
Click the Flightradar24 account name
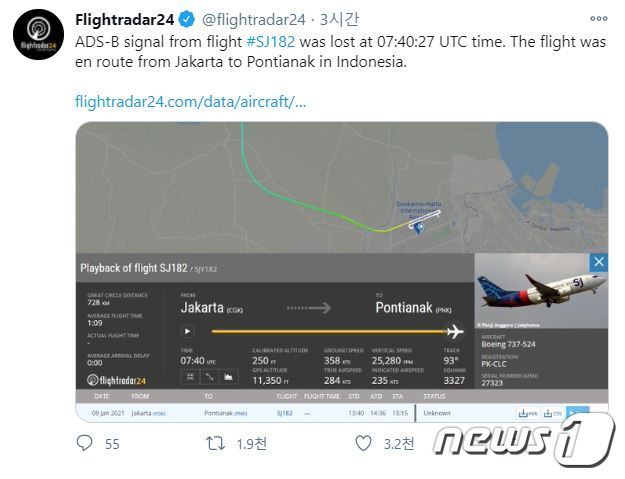[125, 19]
